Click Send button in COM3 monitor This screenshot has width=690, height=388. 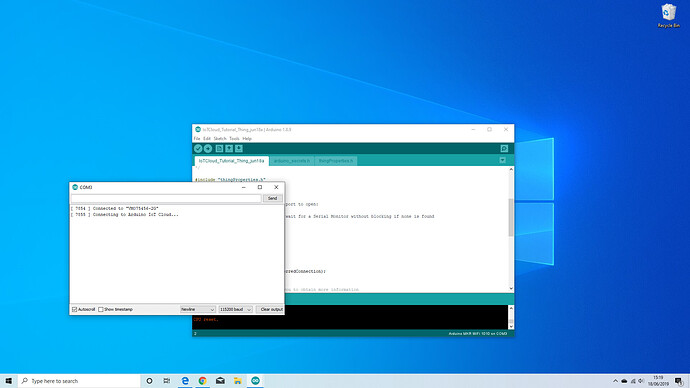pos(272,198)
